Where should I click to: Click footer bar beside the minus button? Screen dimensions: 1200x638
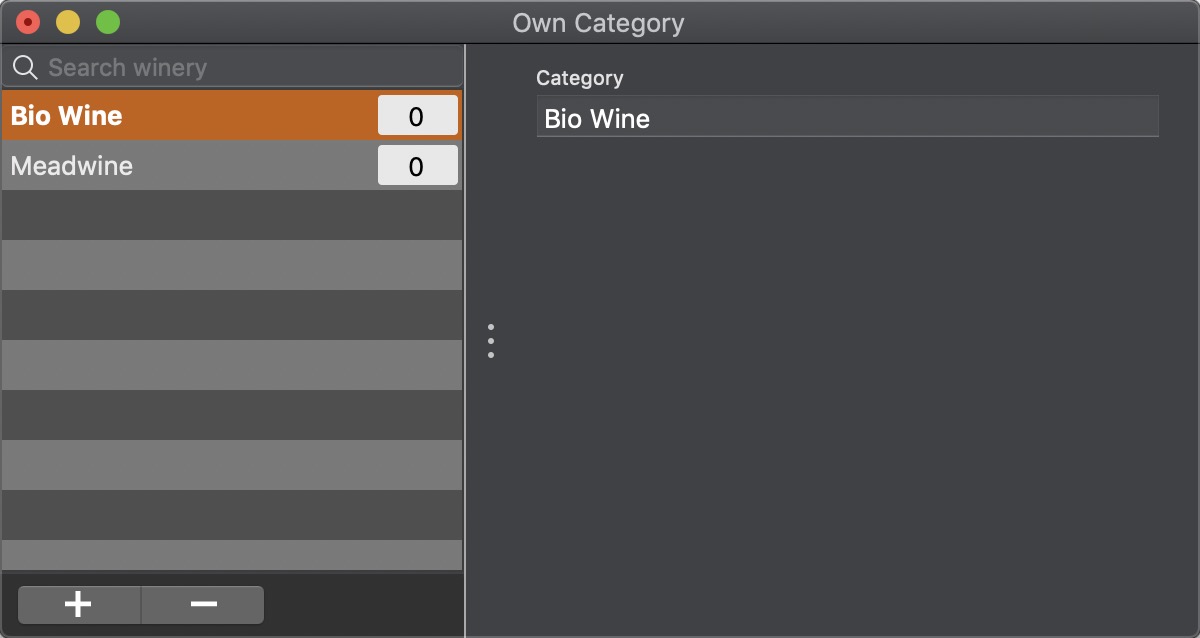point(360,605)
